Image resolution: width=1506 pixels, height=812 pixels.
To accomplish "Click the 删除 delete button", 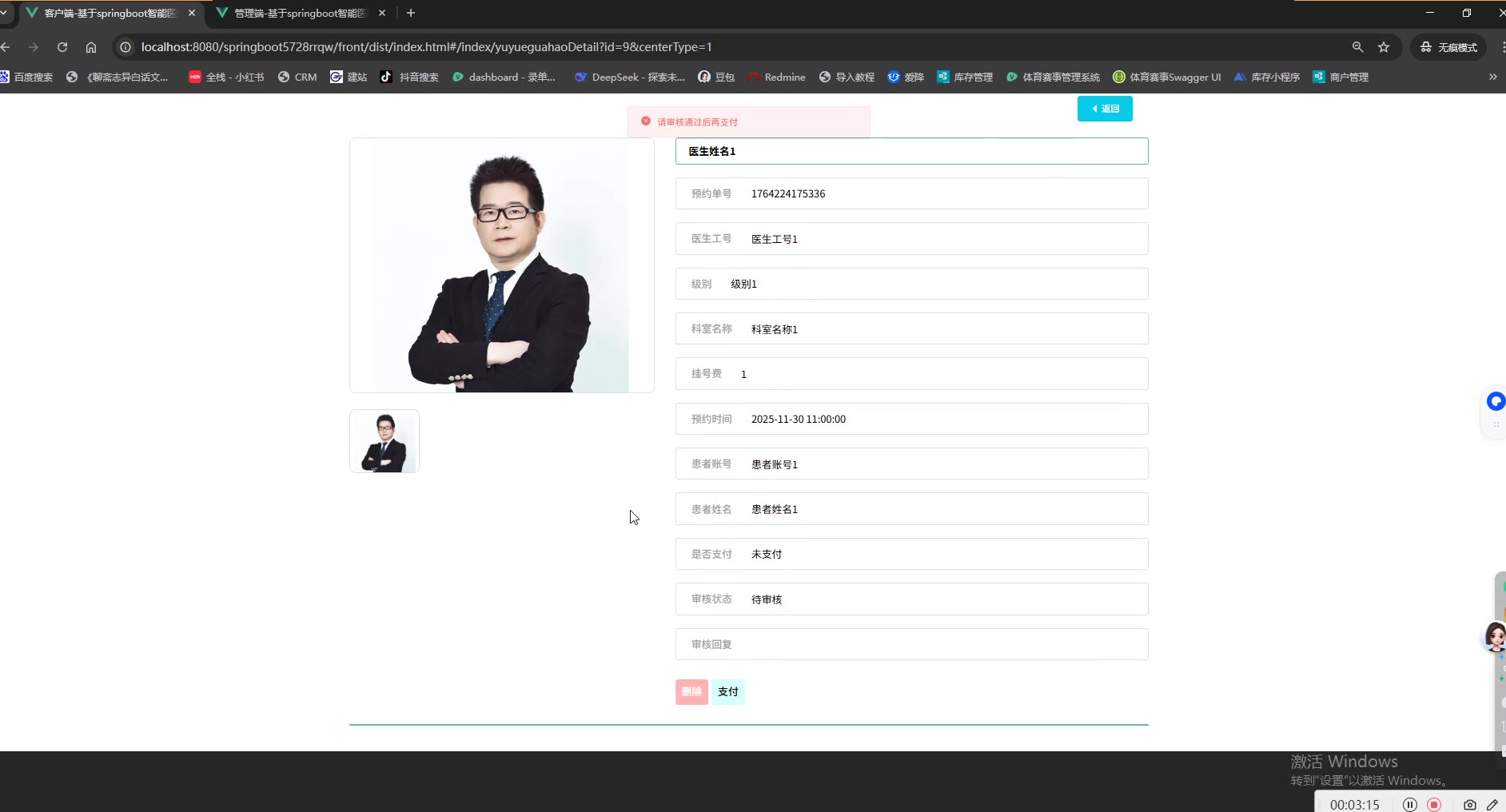I will click(x=691, y=692).
